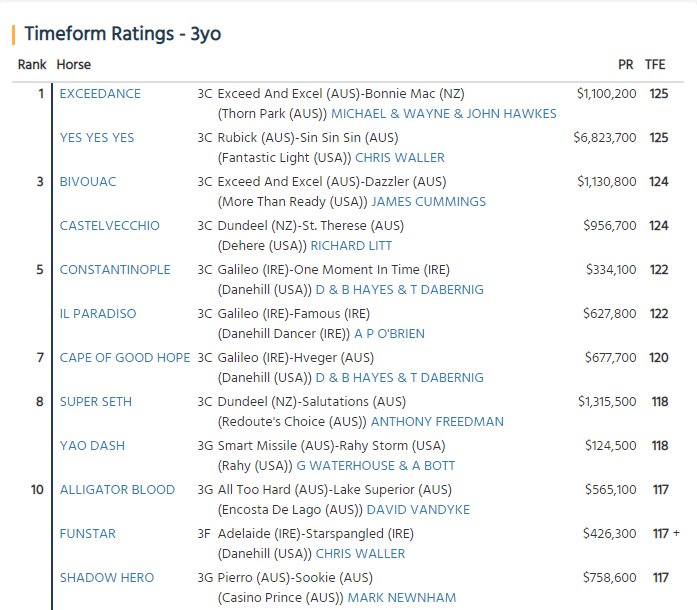This screenshot has width=697, height=610.
Task: Open JAMES CUMMINGS trainer page
Action: tap(429, 202)
